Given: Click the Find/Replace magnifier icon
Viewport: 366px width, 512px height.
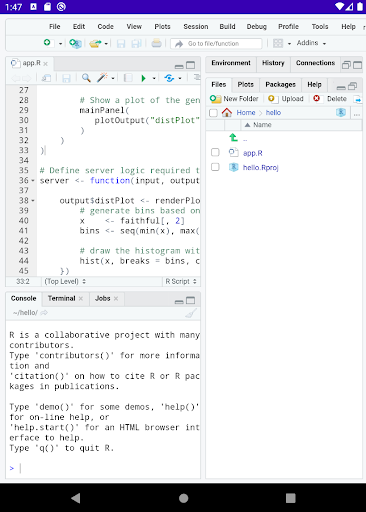Looking at the screenshot, I should 86,78.
